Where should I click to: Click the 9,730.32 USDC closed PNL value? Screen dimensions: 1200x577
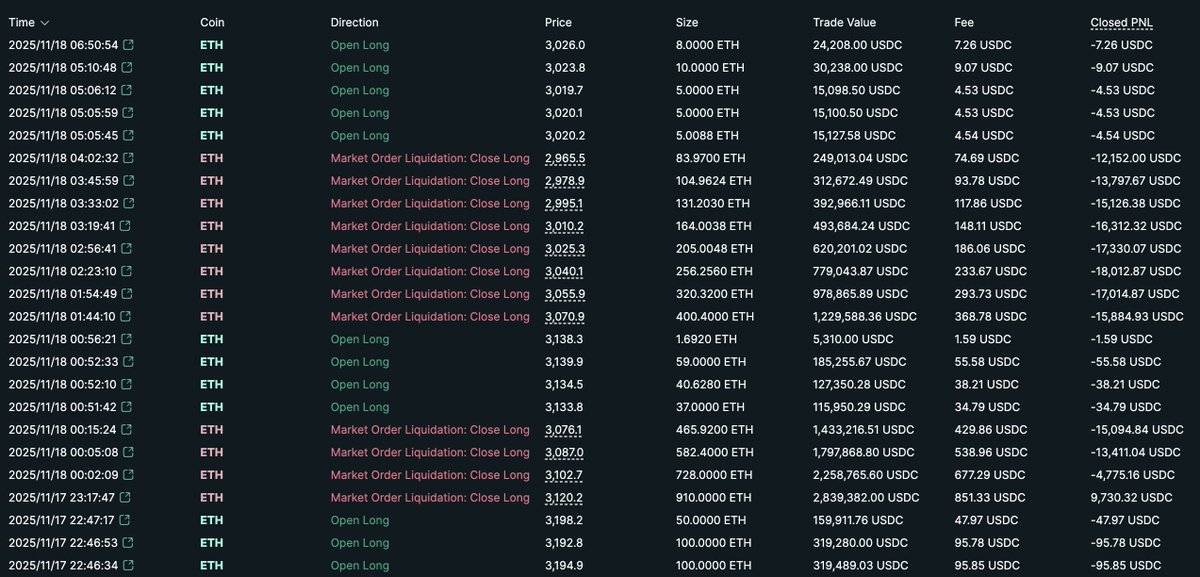coord(1128,498)
